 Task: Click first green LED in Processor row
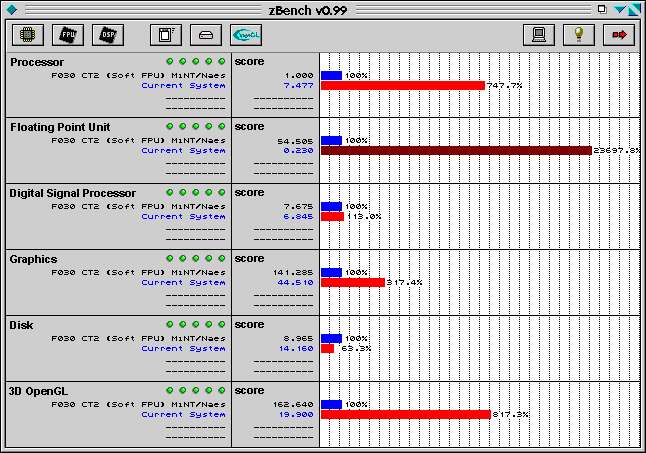170,62
